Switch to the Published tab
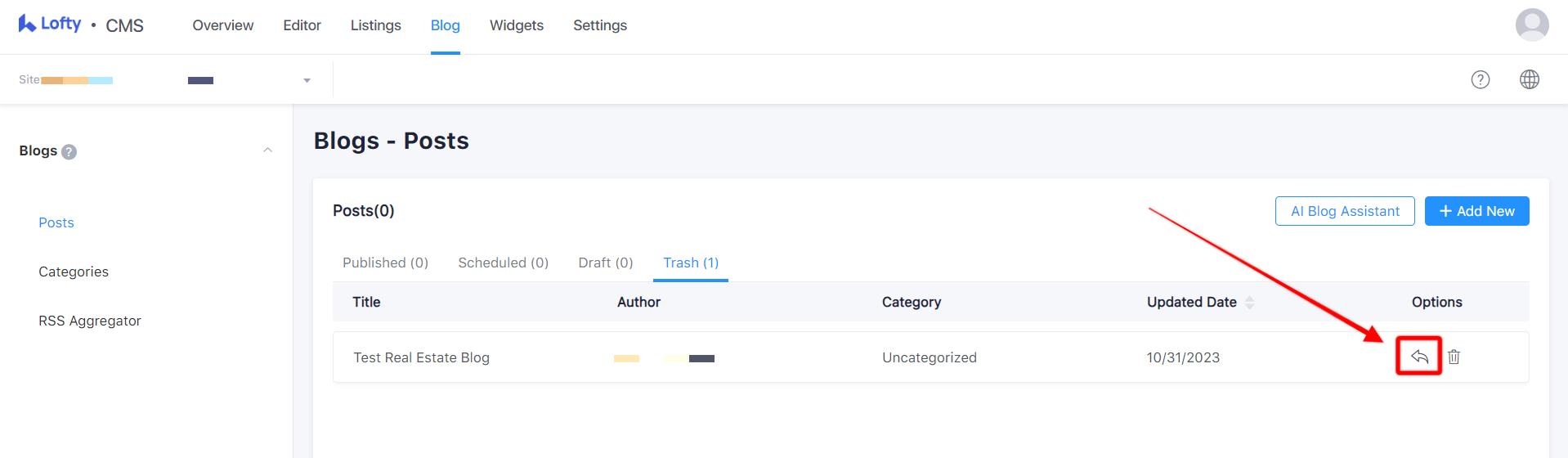This screenshot has height=458, width=1568. click(385, 263)
